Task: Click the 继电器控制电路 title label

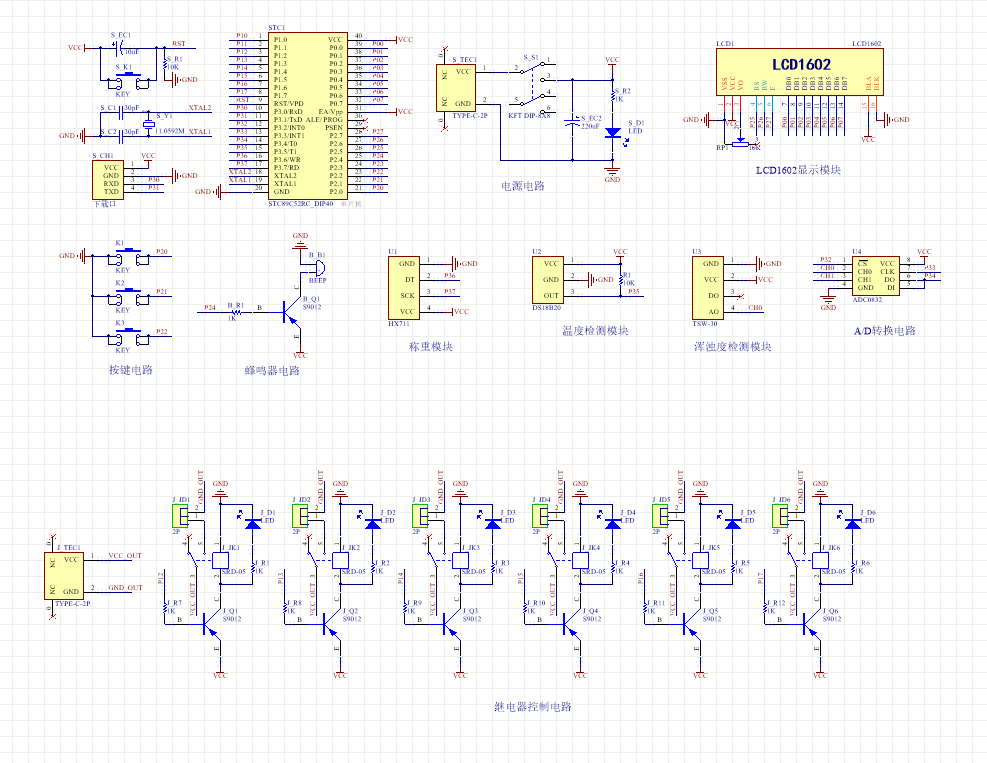Action: click(532, 707)
